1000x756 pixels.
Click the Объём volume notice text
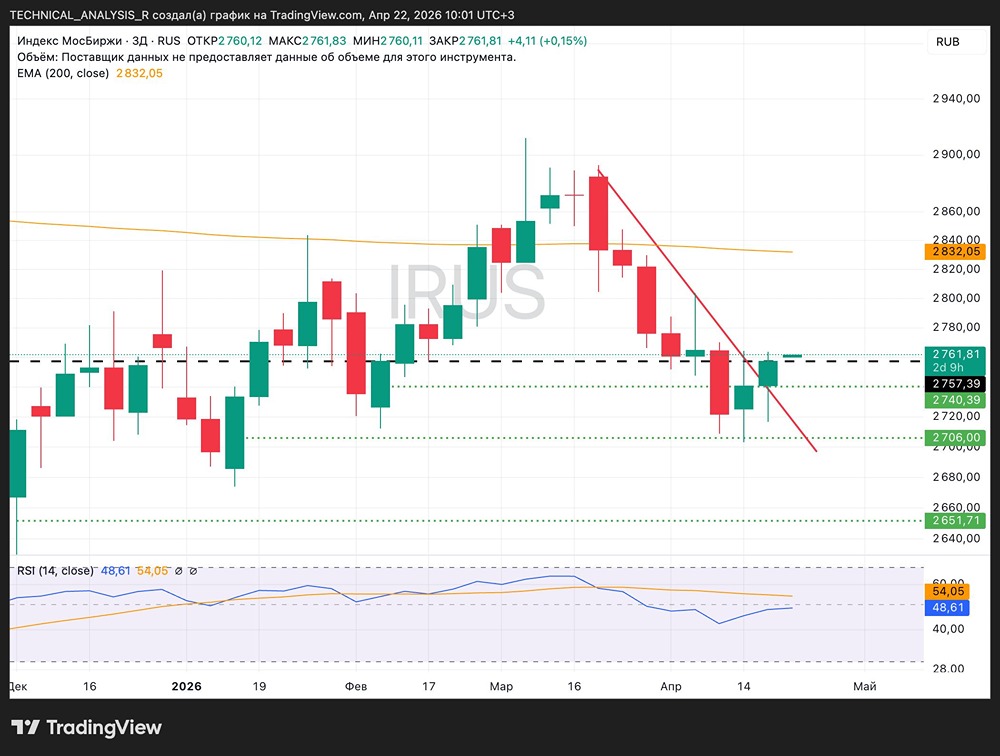pos(267,57)
